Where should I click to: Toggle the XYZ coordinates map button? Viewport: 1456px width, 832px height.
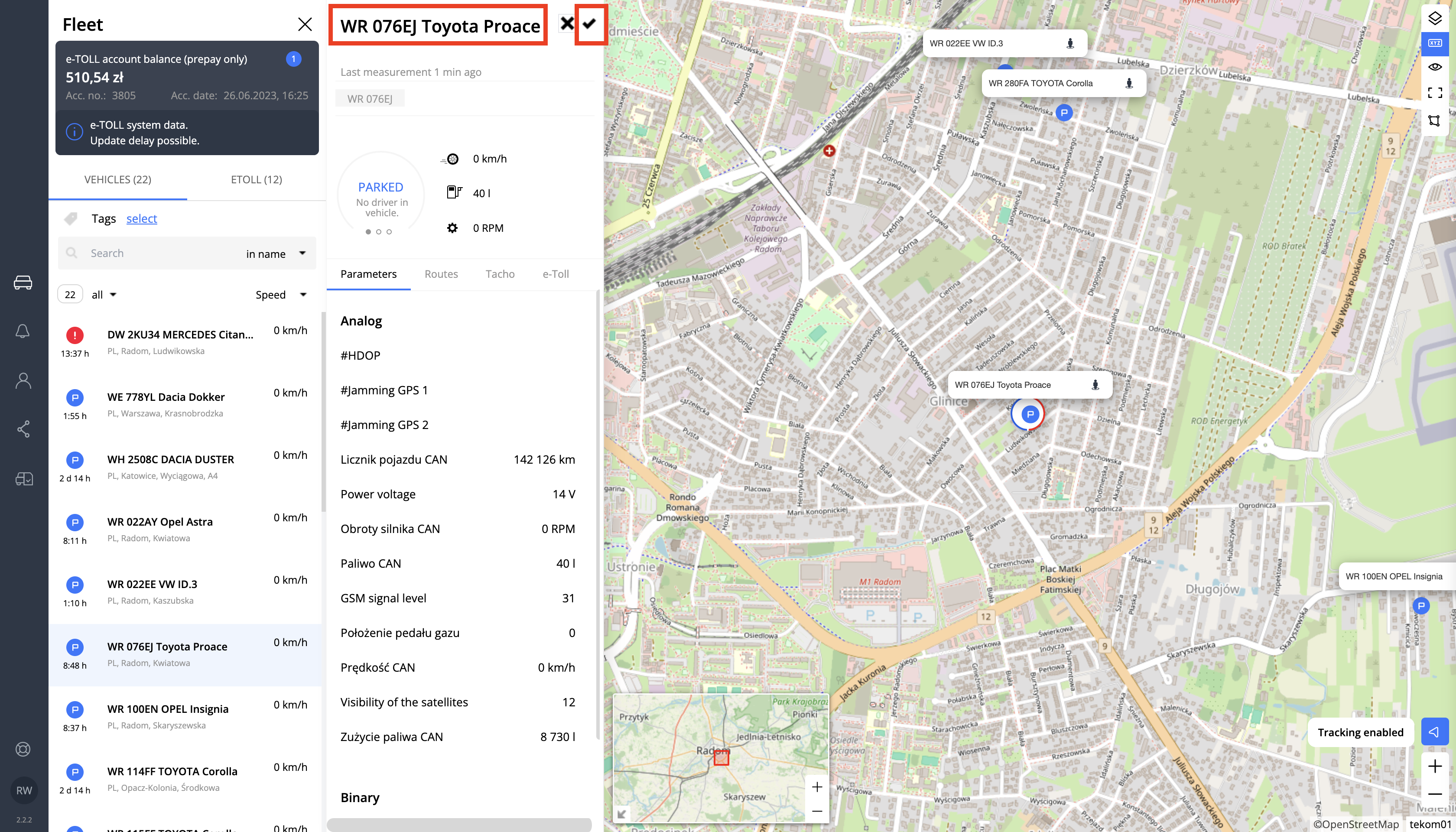[1435, 43]
